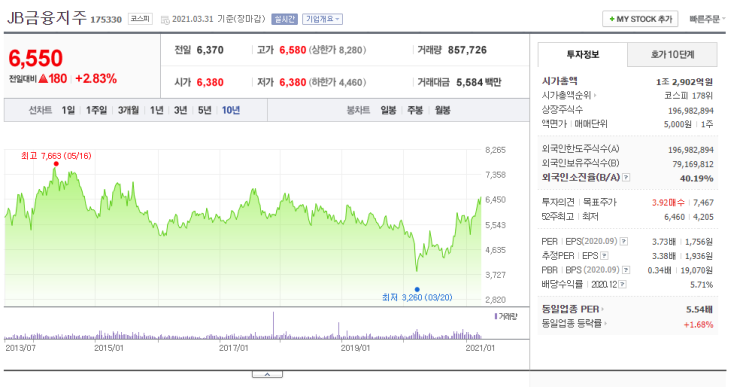Click the 코스피 market badge
The width and height of the screenshot is (743, 387).
click(140, 19)
